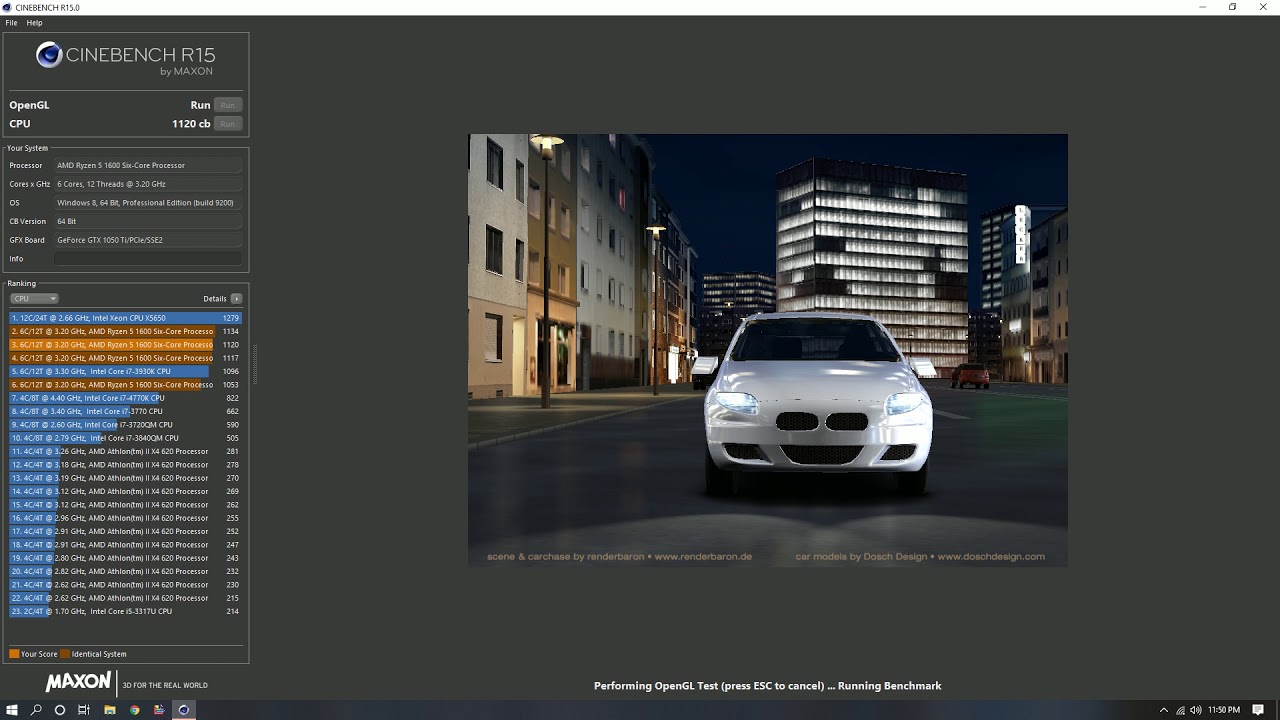This screenshot has height=720, width=1280.
Task: Click the Cores x GHz value field
Action: point(148,184)
